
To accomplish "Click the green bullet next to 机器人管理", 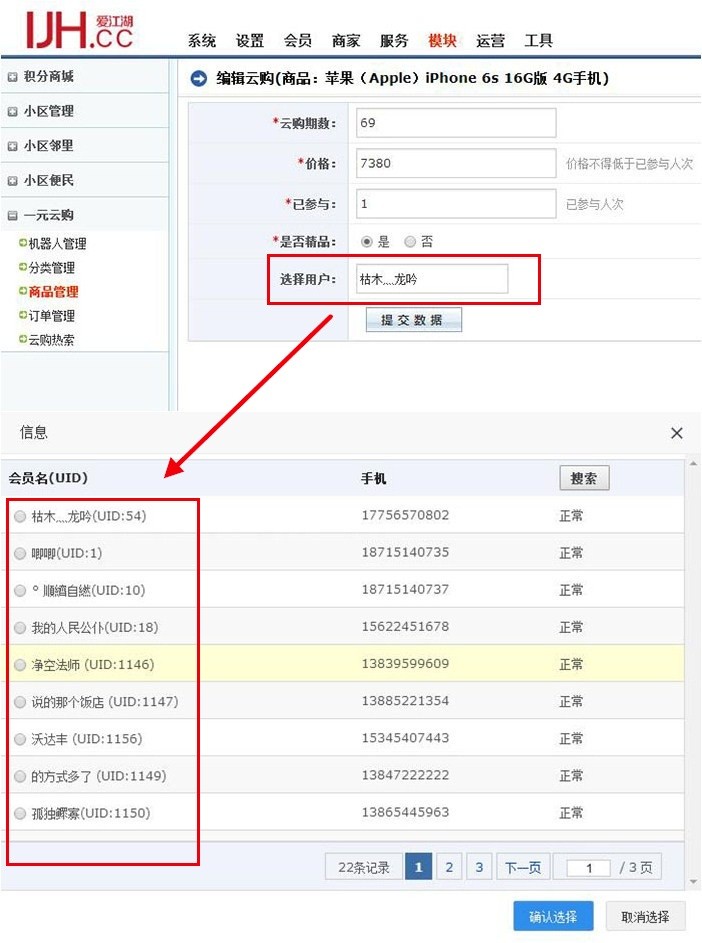I will 23,243.
